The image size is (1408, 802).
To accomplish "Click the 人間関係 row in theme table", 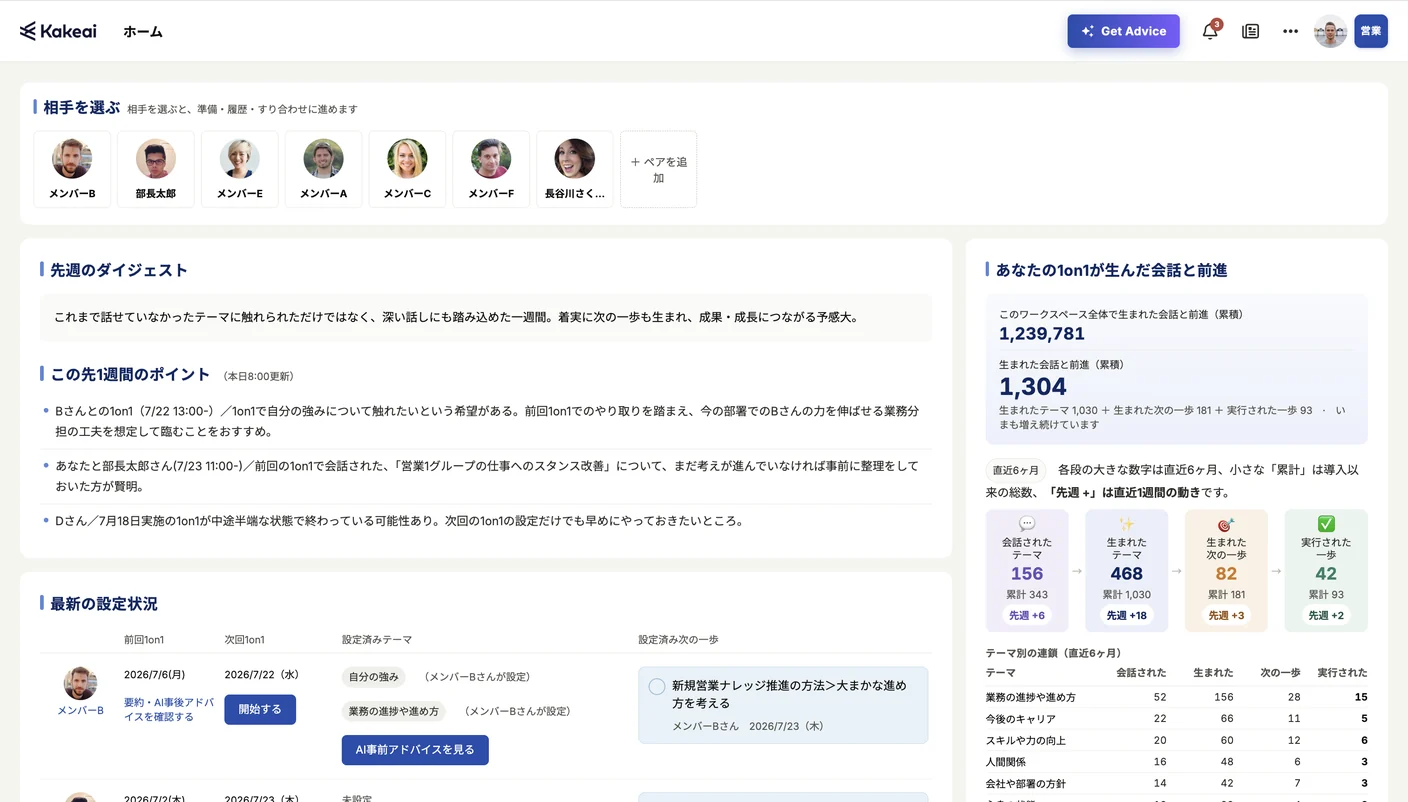I will coord(1177,762).
